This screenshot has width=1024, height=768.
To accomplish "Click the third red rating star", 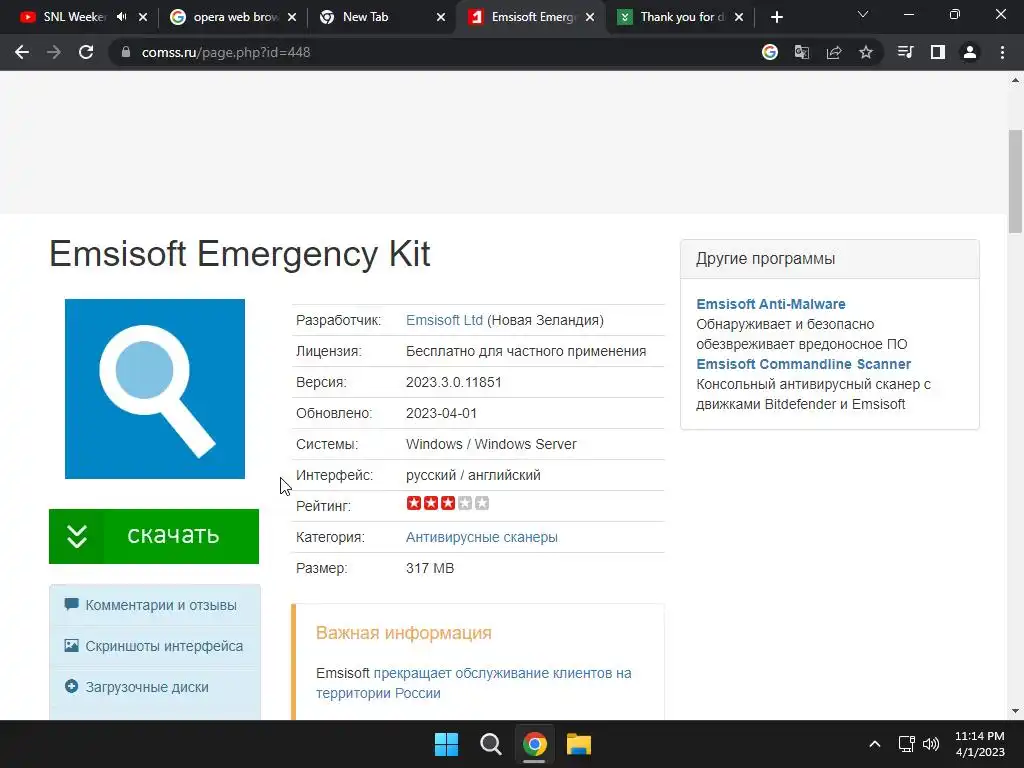I will tap(447, 503).
